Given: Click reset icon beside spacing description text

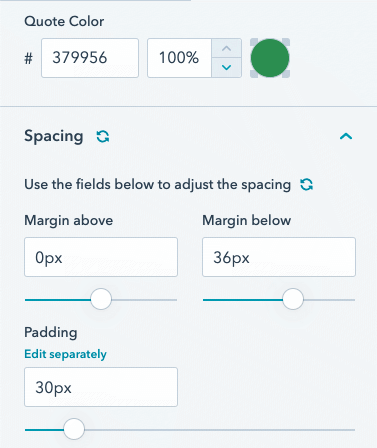Looking at the screenshot, I should [306, 184].
